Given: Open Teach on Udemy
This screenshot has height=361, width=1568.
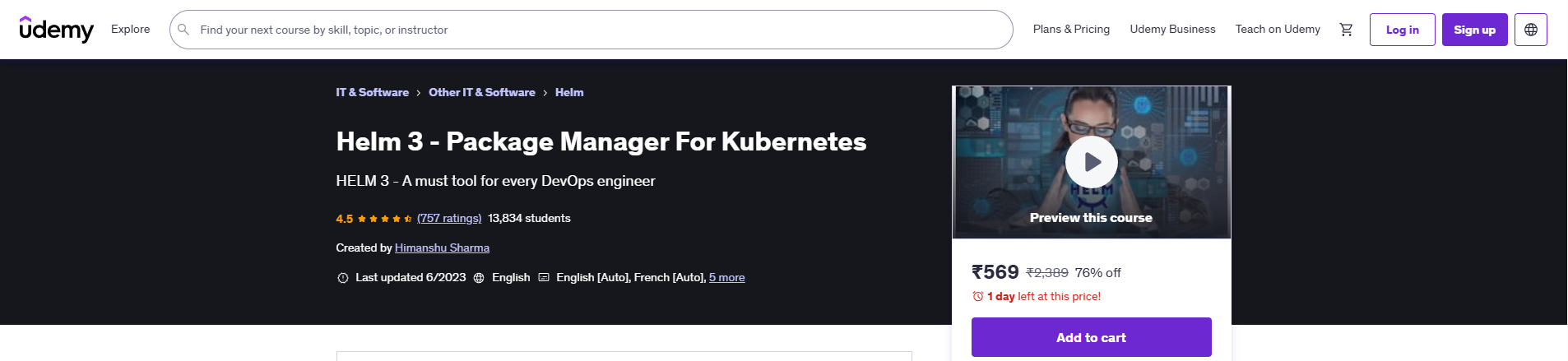Looking at the screenshot, I should tap(1278, 29).
